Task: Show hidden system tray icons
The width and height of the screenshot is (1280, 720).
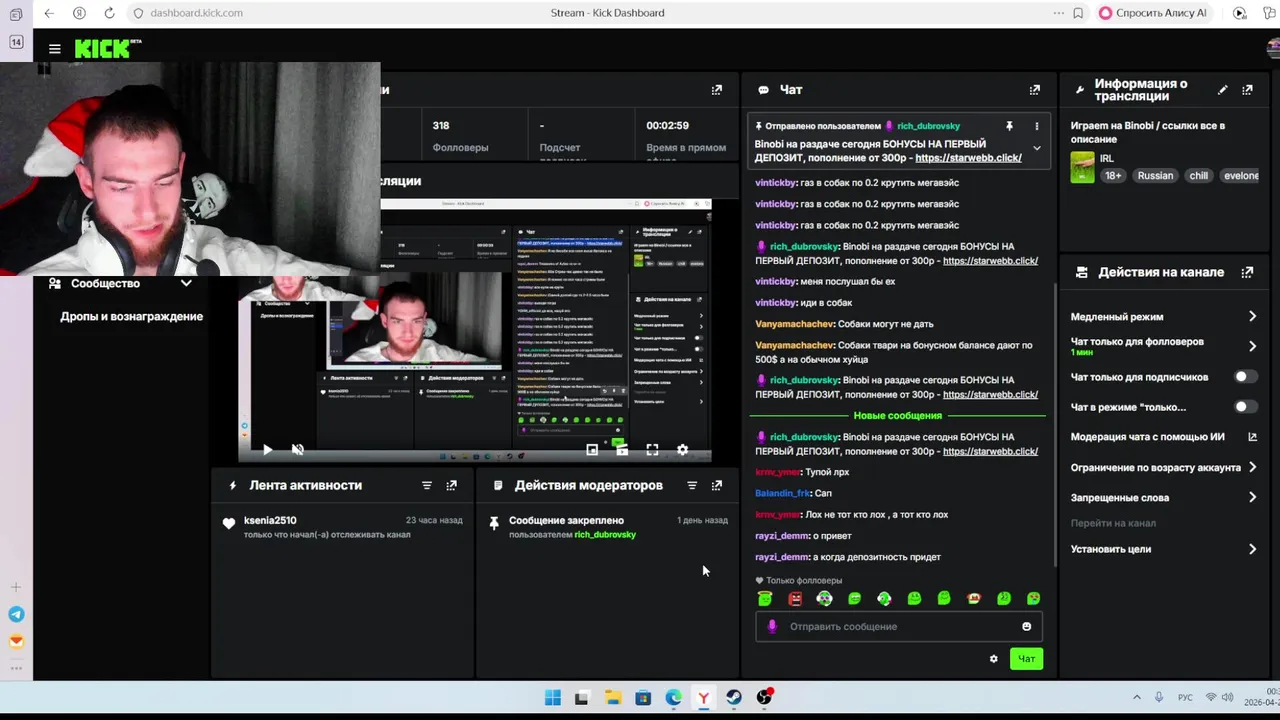Action: [1136, 697]
